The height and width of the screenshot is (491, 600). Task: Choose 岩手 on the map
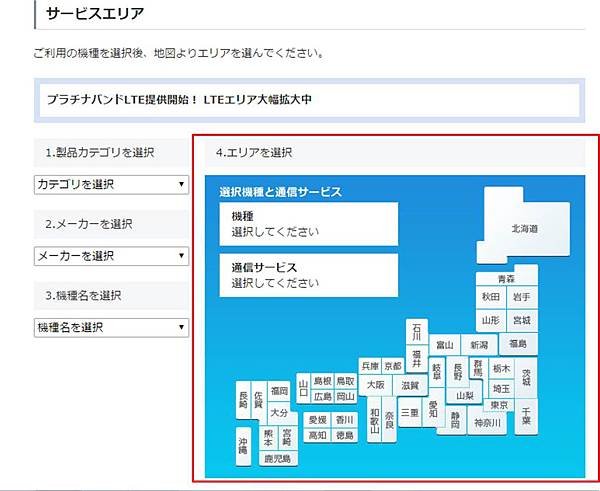[x=522, y=297]
